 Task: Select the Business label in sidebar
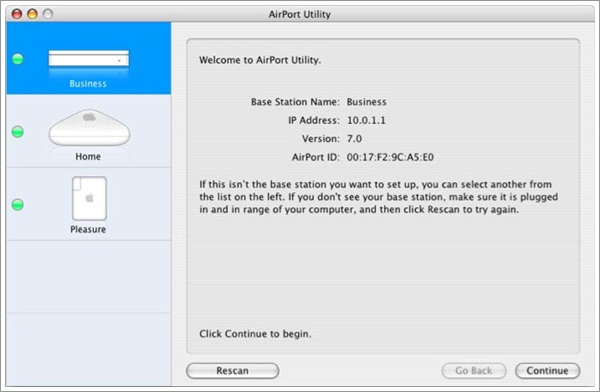pos(88,84)
